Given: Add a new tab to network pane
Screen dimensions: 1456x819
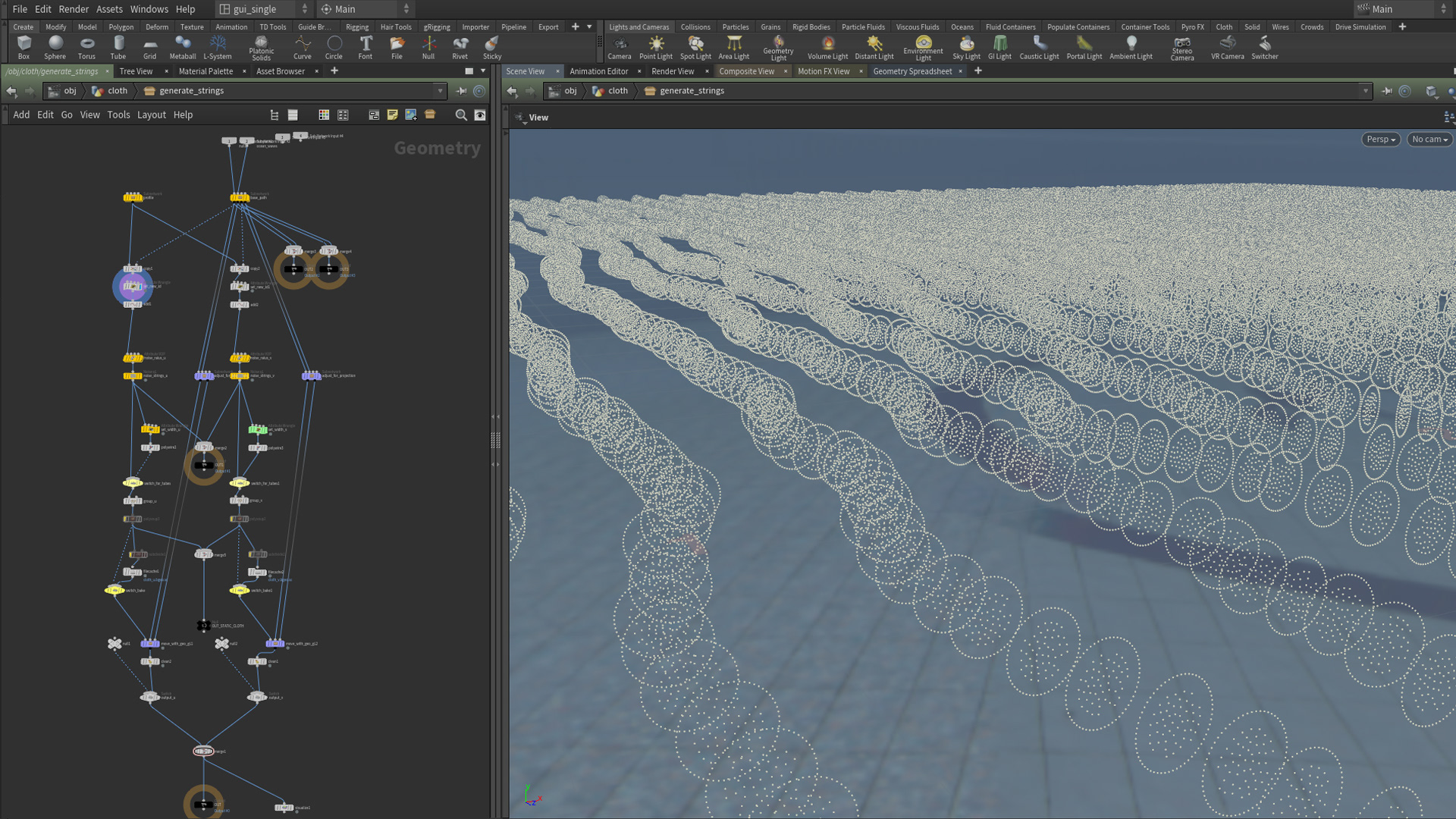Looking at the screenshot, I should pyautogui.click(x=334, y=71).
